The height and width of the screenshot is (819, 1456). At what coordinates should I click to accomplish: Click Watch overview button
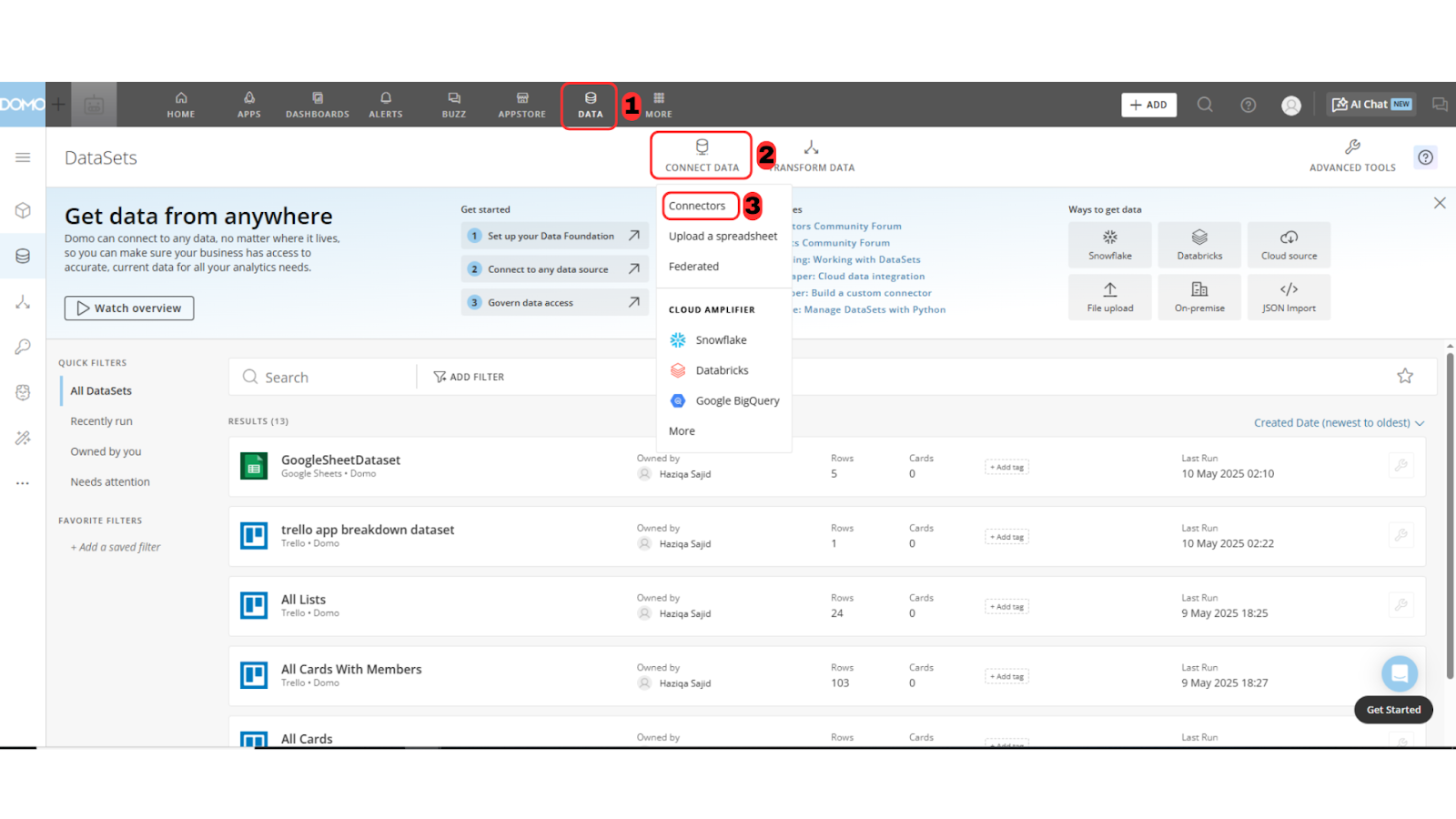pyautogui.click(x=129, y=308)
